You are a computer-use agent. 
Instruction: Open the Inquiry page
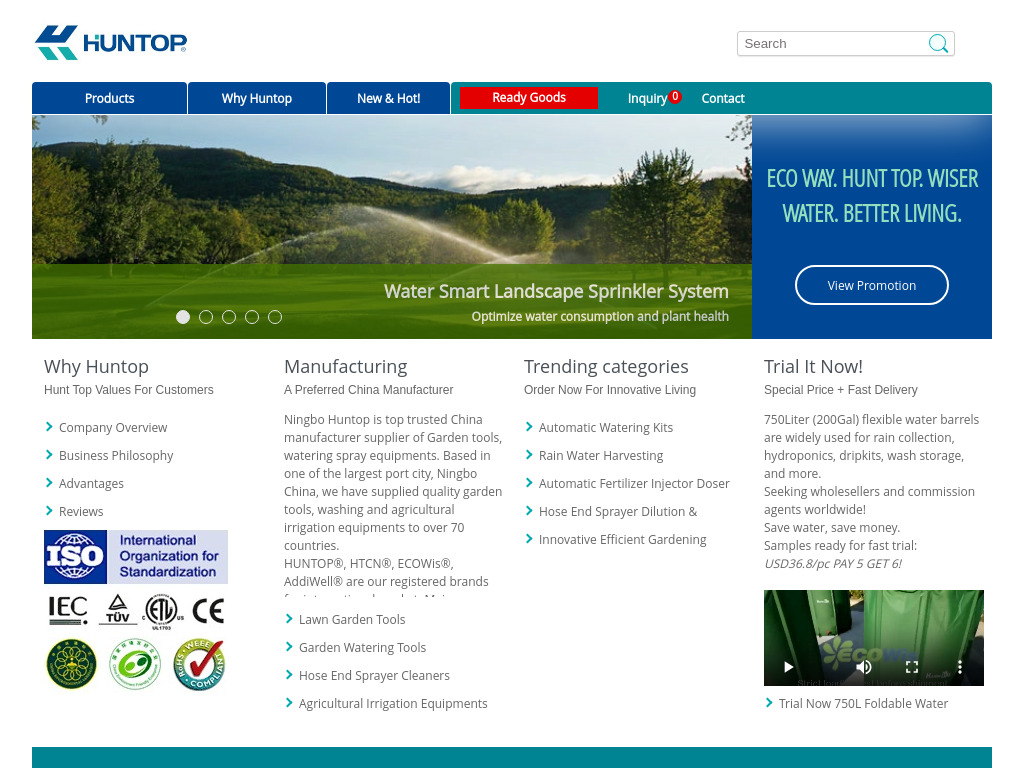(x=647, y=99)
